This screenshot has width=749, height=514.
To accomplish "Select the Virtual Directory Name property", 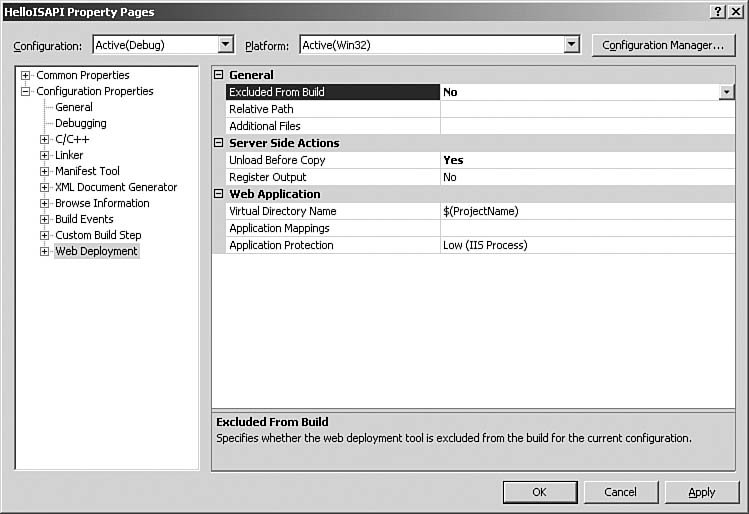I will click(x=332, y=211).
